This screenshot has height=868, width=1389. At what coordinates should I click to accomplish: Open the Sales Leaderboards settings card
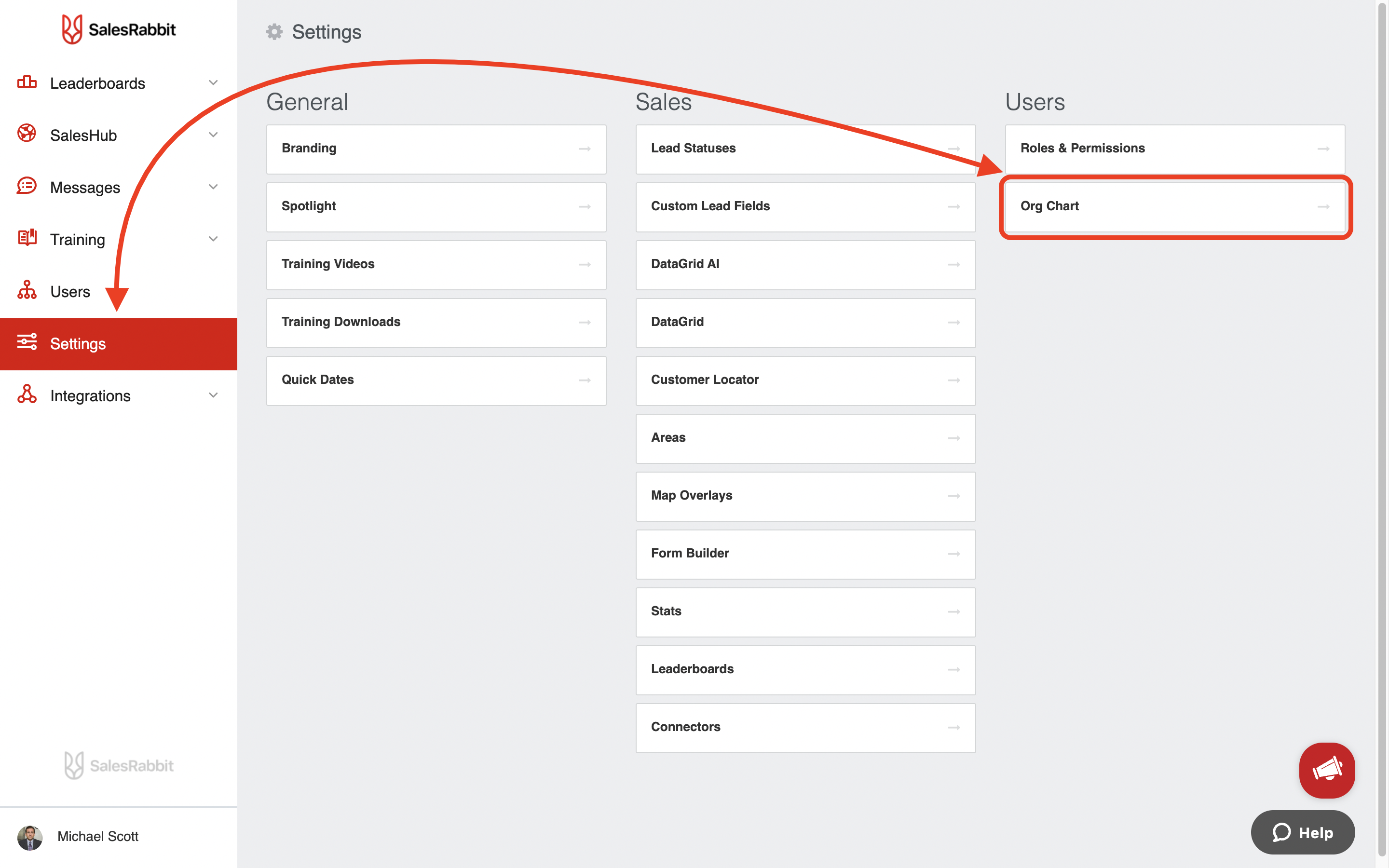tap(805, 670)
